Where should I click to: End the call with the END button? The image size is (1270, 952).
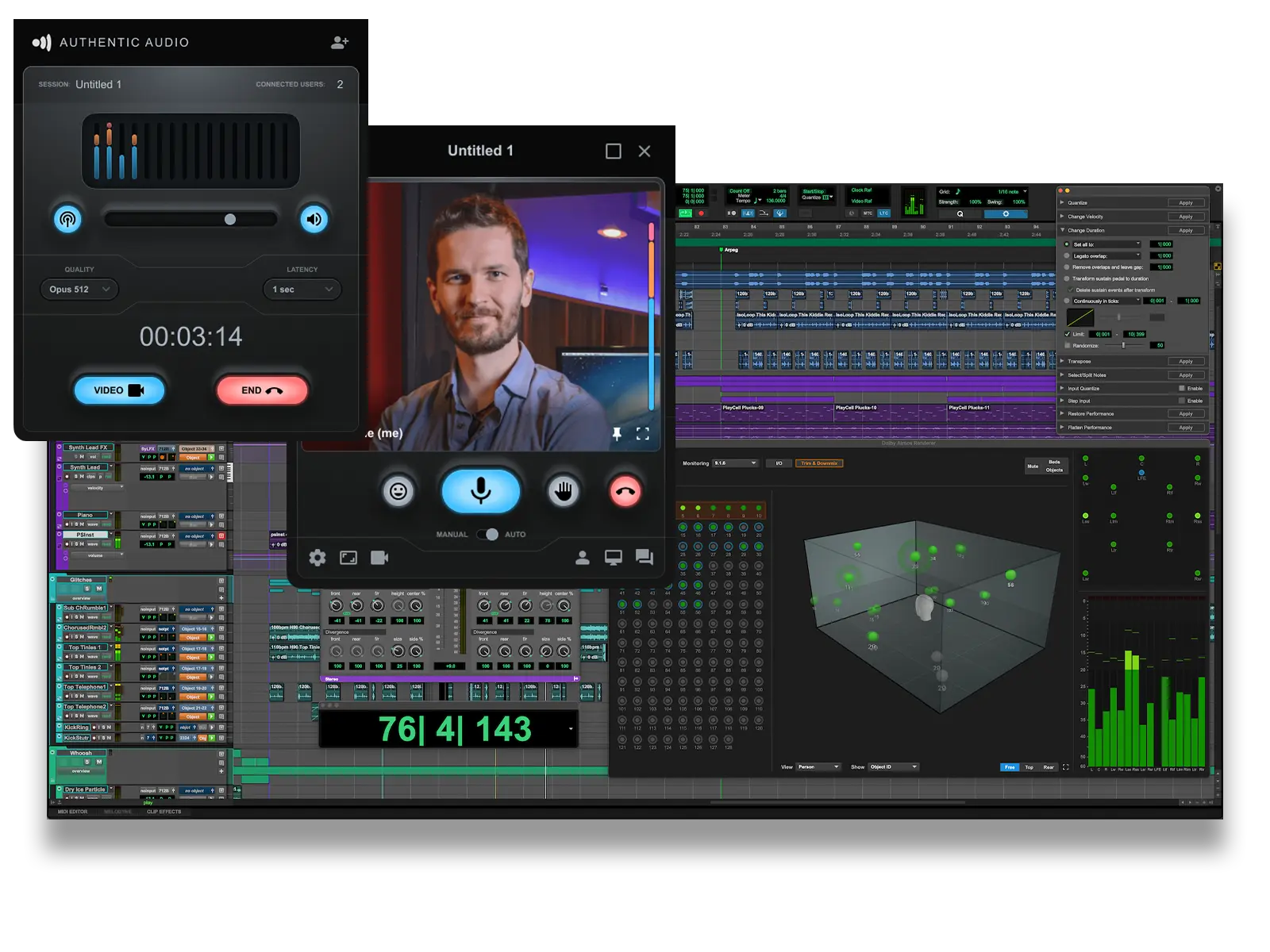click(x=262, y=390)
